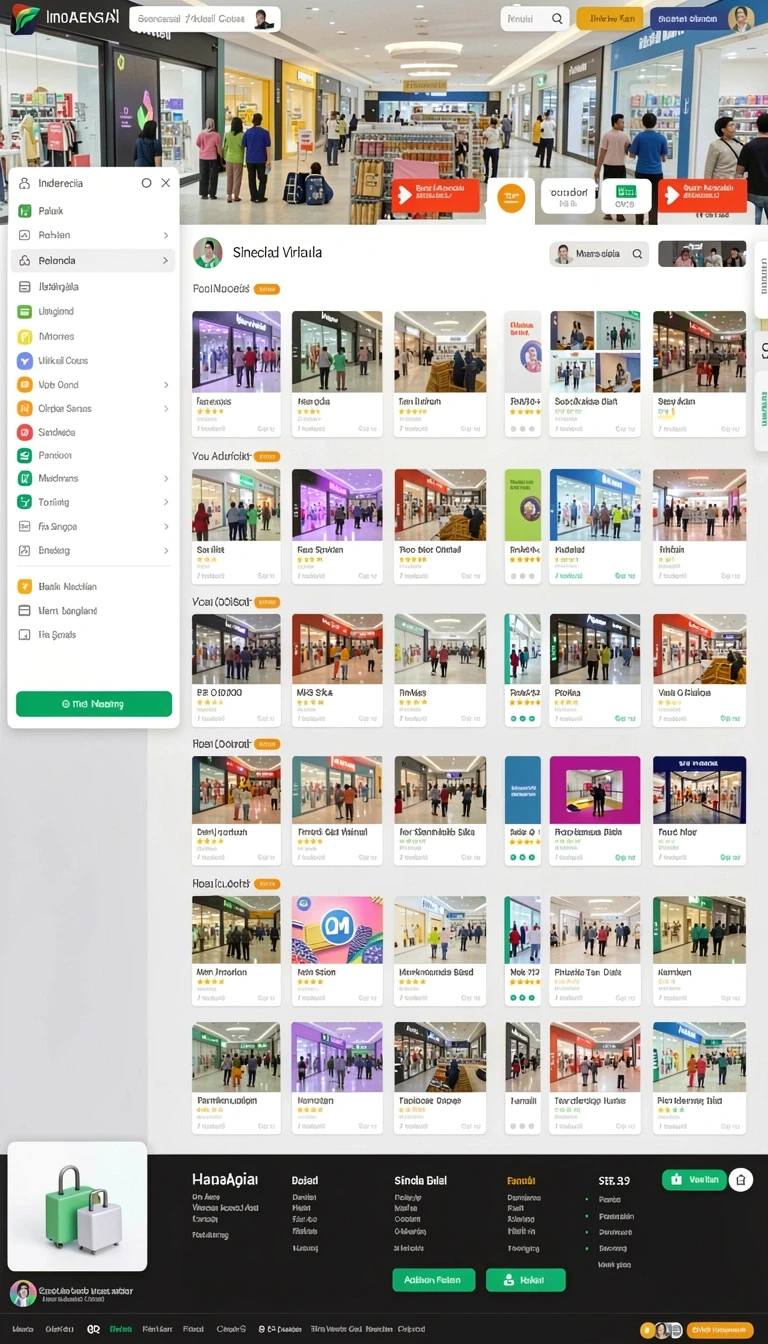Open the pink OM store thumbnail
768x1344 pixels.
[337, 930]
